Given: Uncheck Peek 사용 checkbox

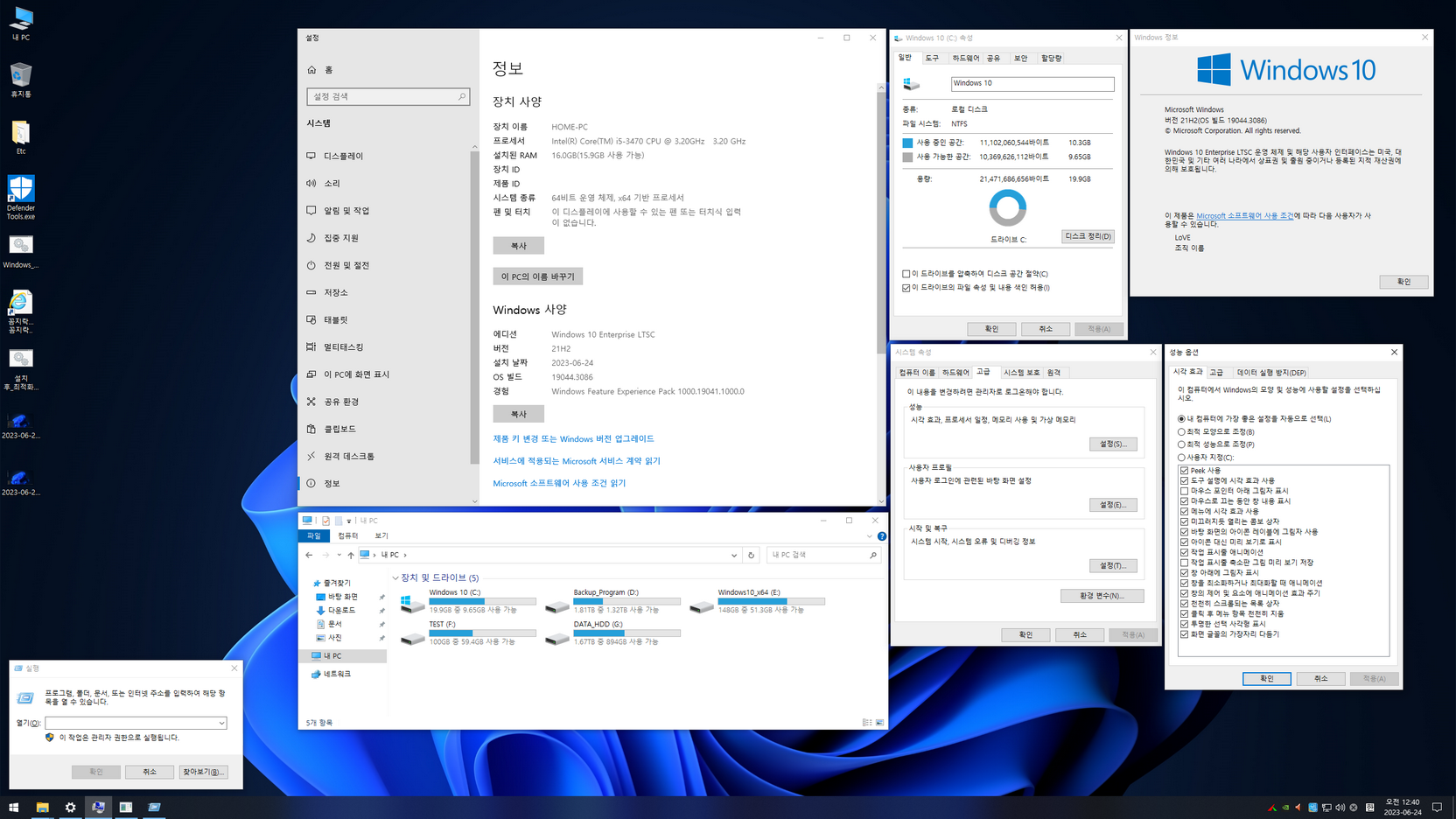Looking at the screenshot, I should click(x=1185, y=471).
